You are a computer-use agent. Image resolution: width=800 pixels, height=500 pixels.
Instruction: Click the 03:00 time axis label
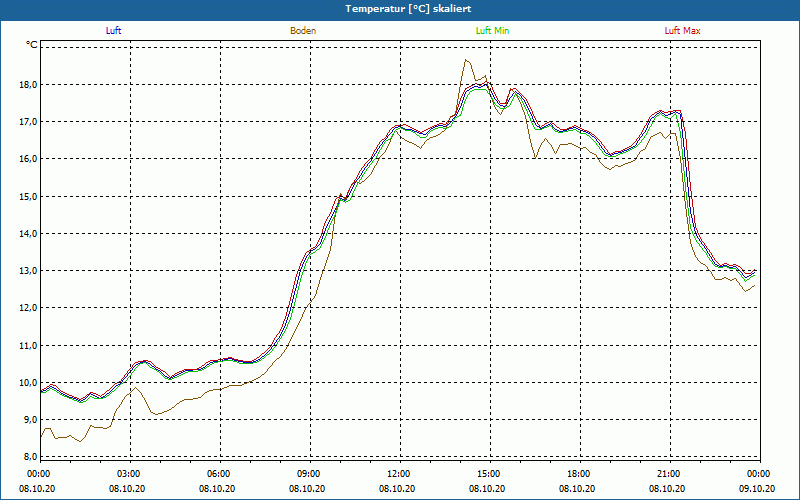tap(130, 474)
